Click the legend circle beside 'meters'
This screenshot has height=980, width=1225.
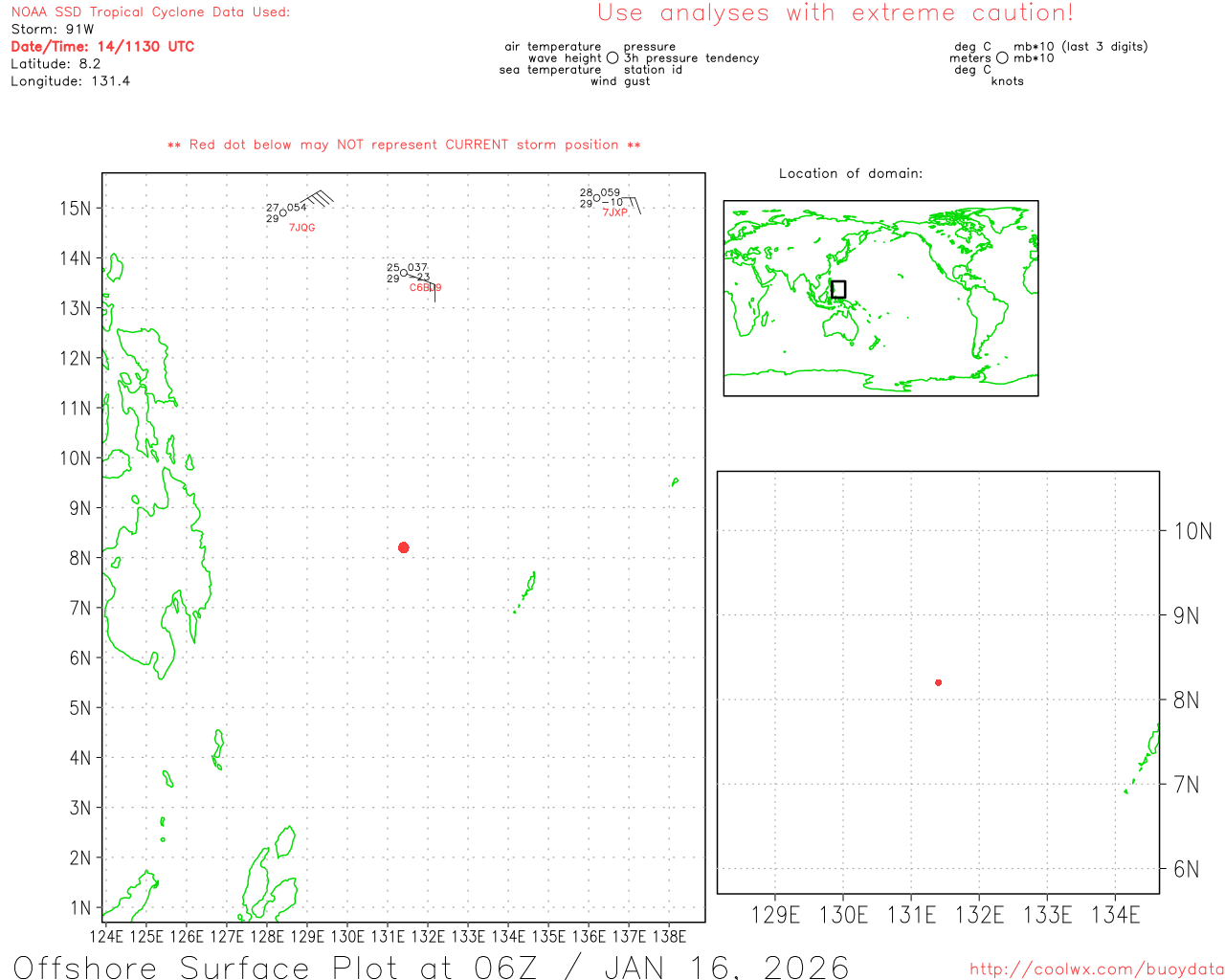(1002, 58)
